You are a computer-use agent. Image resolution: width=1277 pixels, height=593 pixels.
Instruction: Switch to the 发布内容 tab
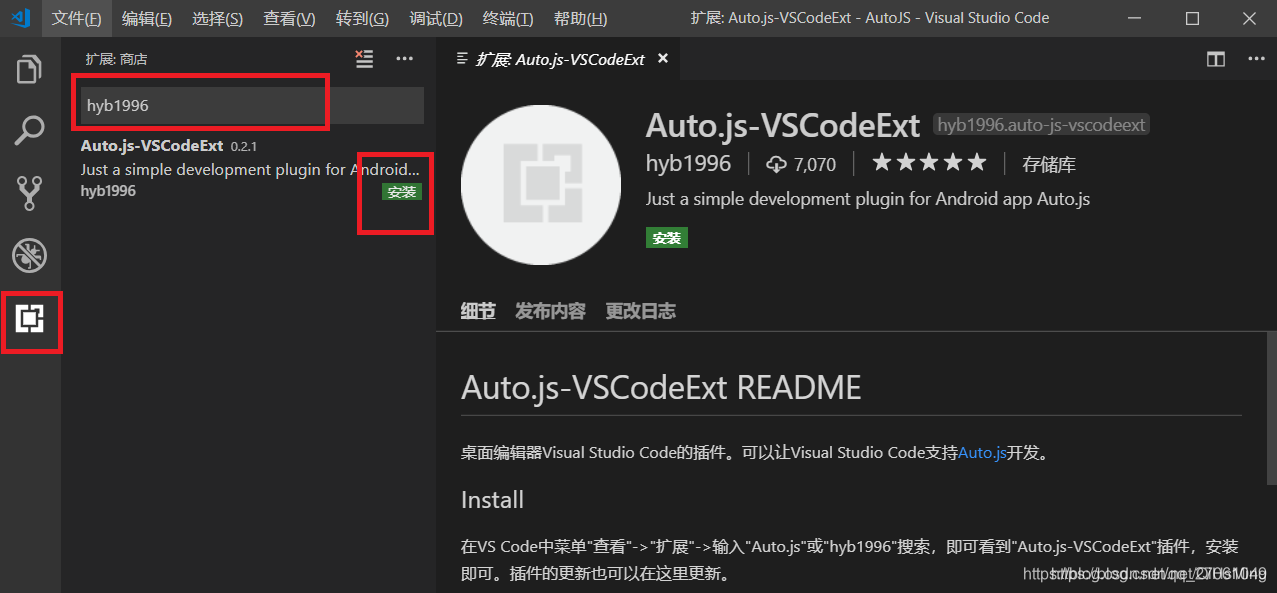coord(549,311)
